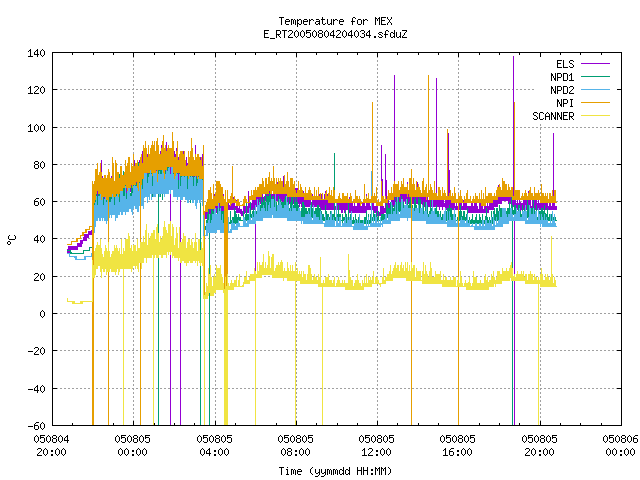Click the 'Time (yymmdd HH:MM)' axis title
640x480 pixels.
335,471
